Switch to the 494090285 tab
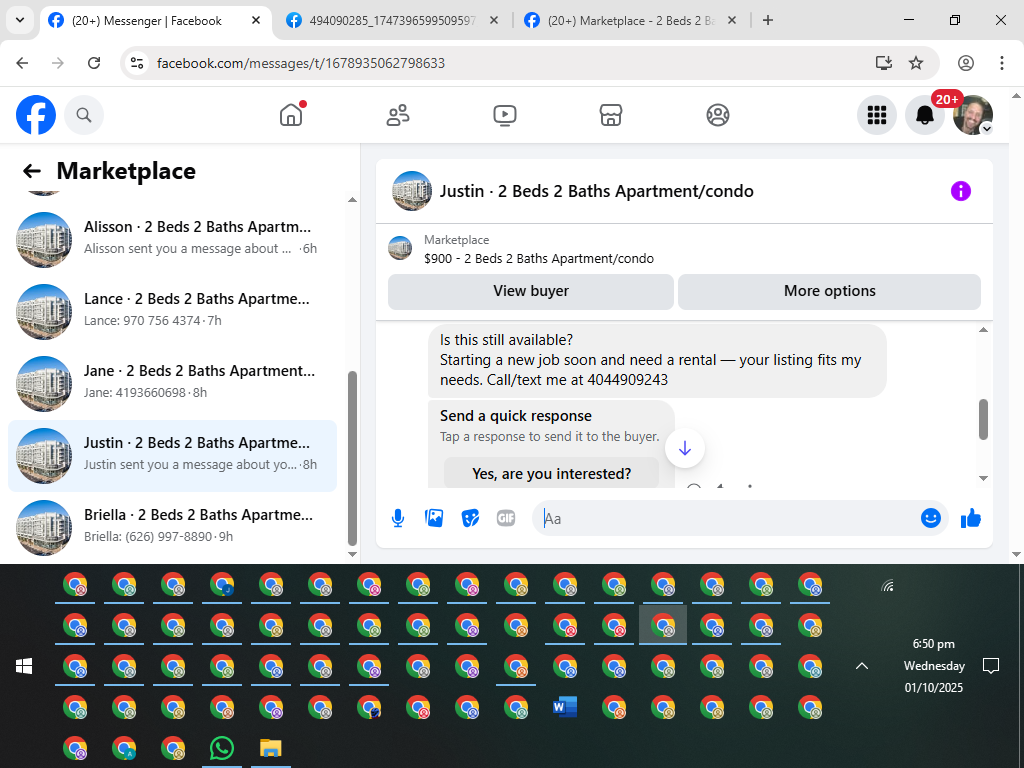Viewport: 1024px width, 768px height. pos(392,21)
